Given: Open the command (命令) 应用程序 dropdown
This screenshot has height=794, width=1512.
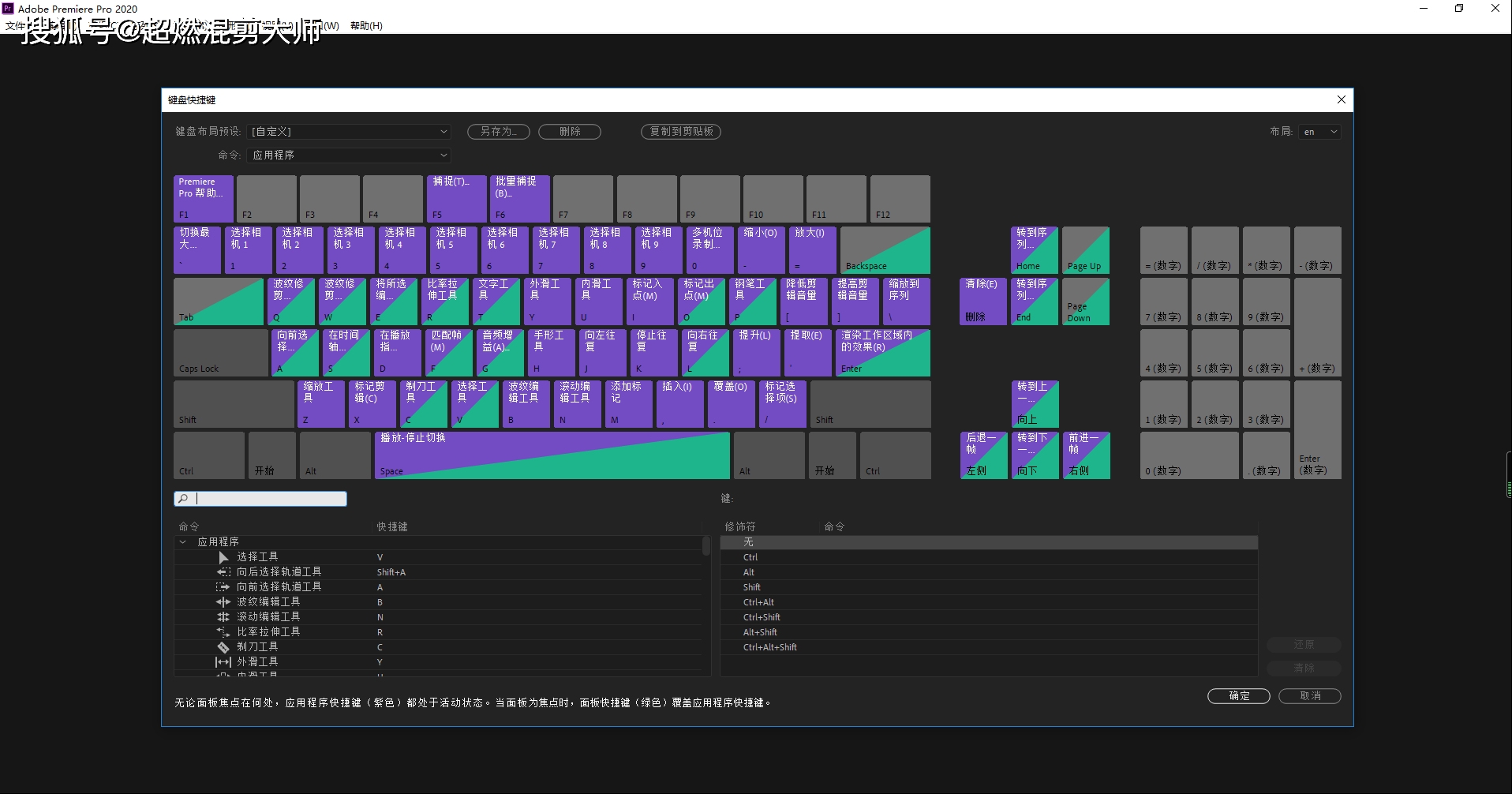Looking at the screenshot, I should click(x=349, y=155).
